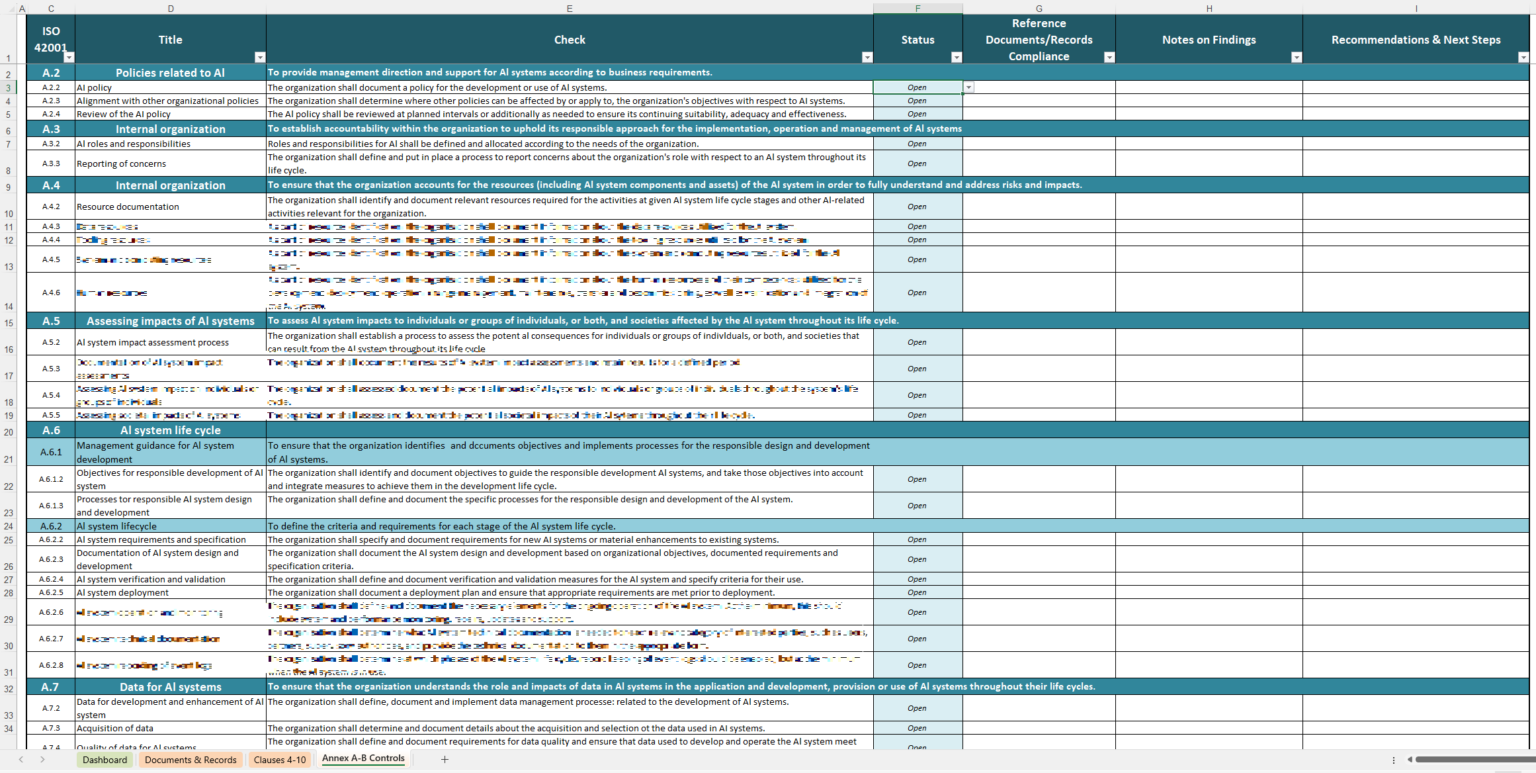Open the Reference Documents/Records Compliance filter
This screenshot has height=773, width=1536.
point(1108,56)
